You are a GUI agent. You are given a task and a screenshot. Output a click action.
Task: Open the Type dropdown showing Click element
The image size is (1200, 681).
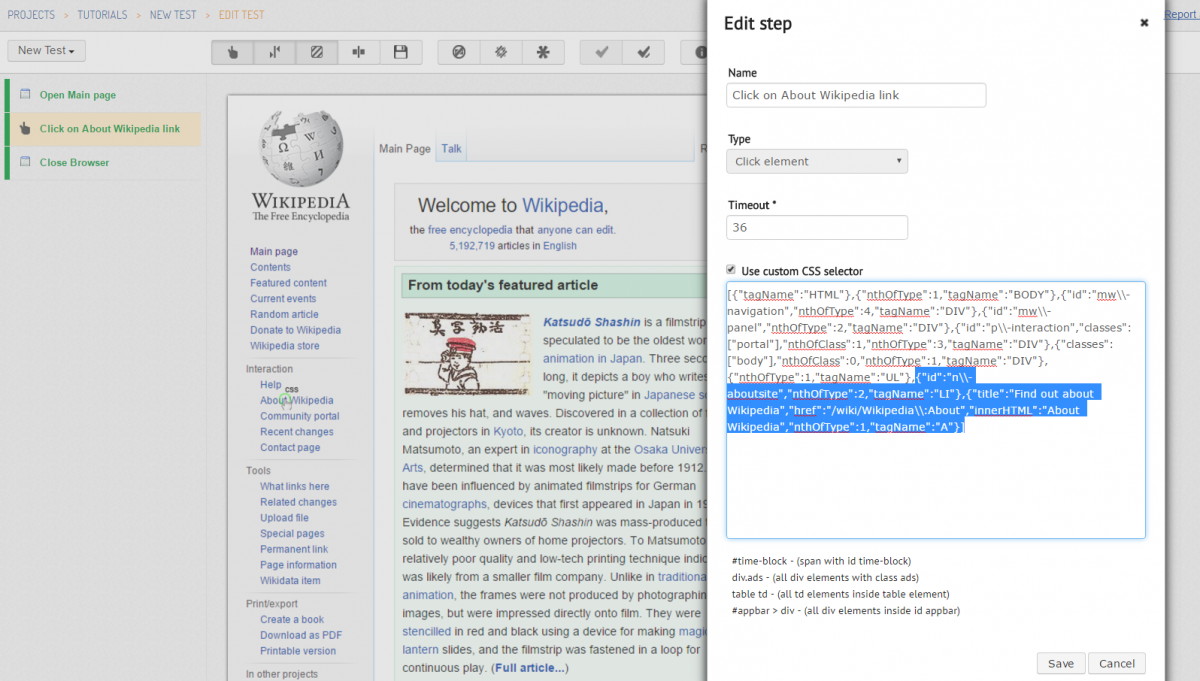click(817, 161)
